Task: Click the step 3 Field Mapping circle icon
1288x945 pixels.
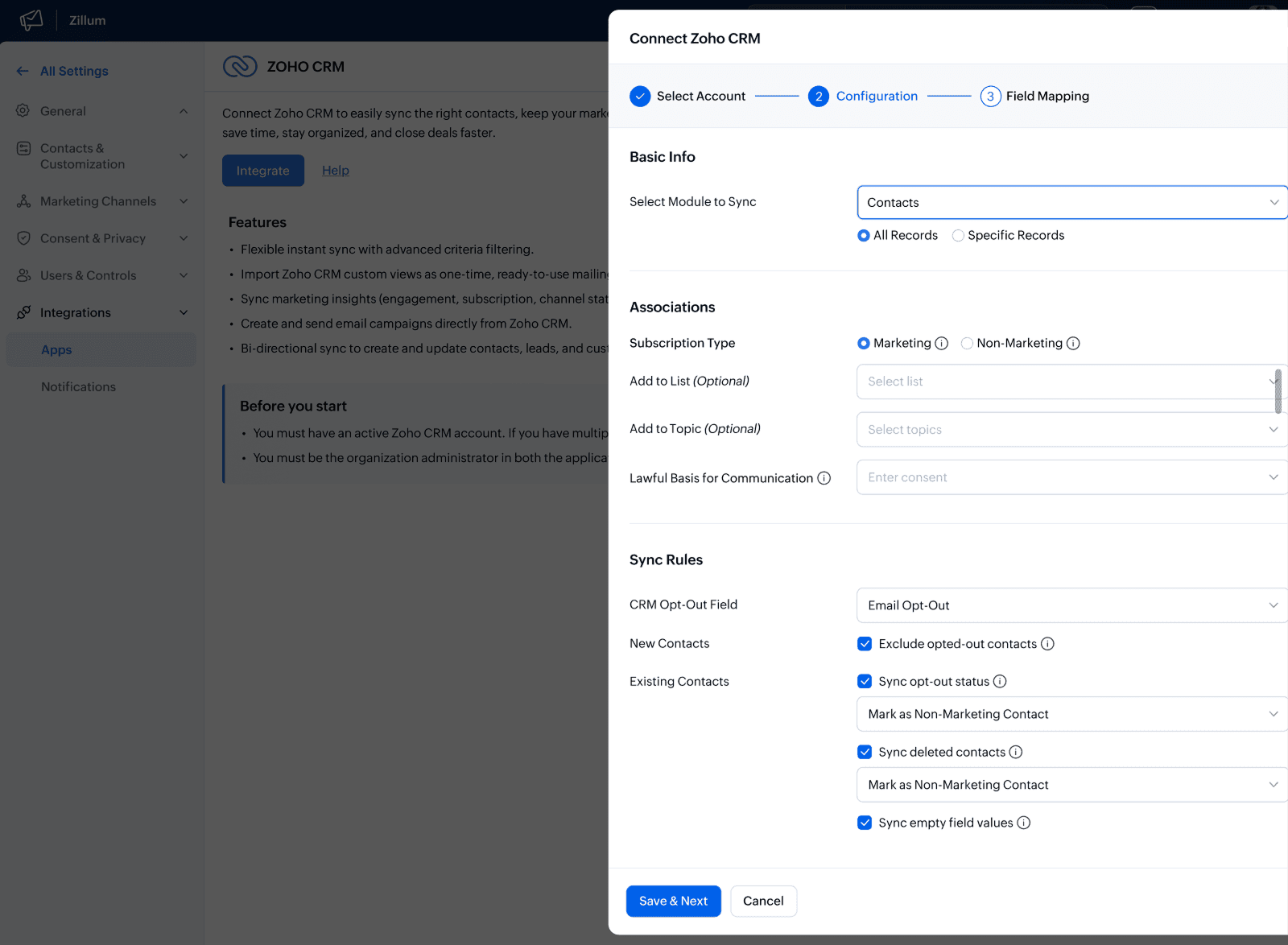Action: [990, 97]
